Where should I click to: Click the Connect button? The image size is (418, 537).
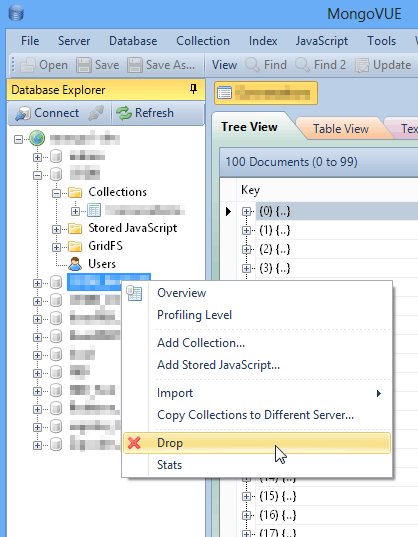click(x=47, y=113)
